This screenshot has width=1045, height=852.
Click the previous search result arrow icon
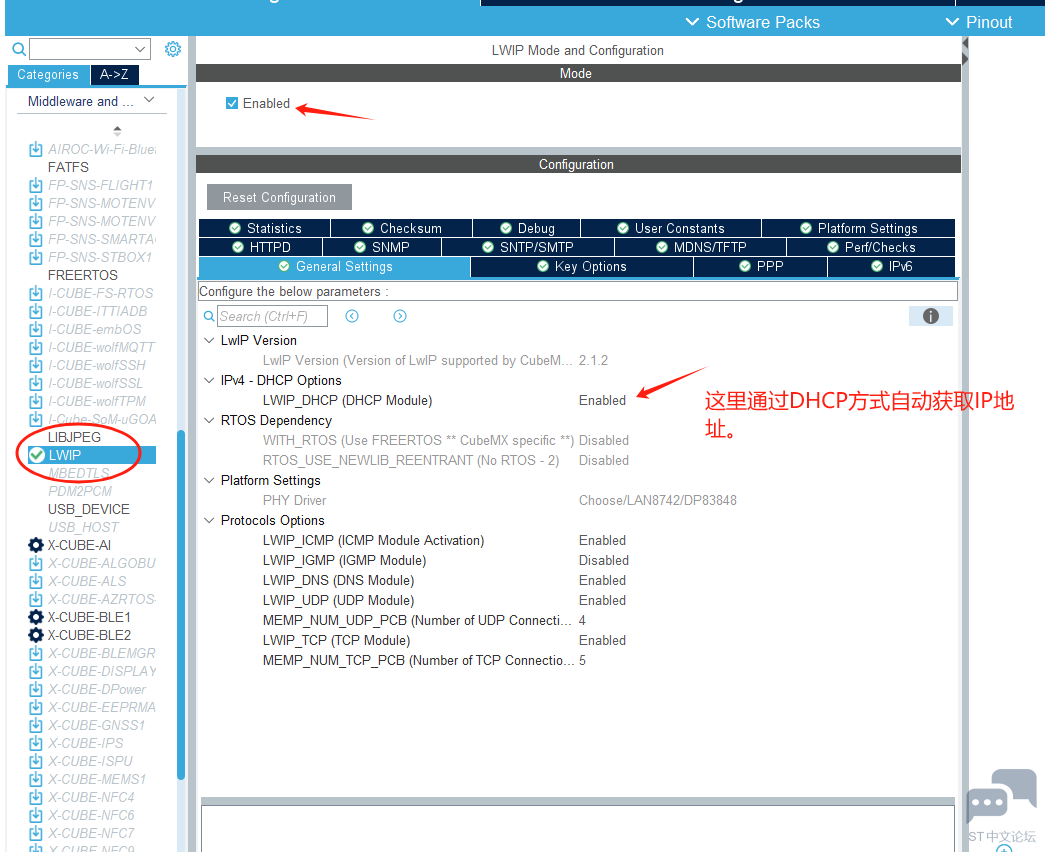coord(352,316)
